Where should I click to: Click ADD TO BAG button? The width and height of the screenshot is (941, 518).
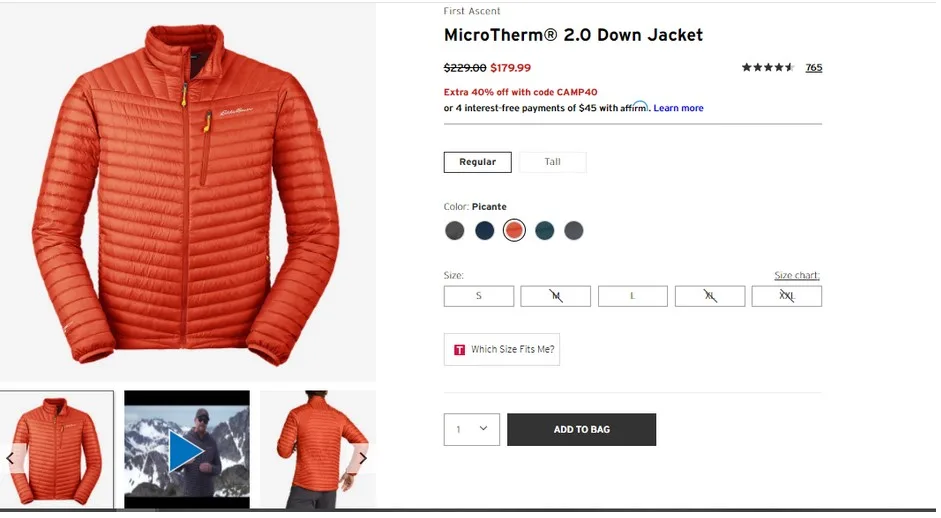(x=582, y=429)
